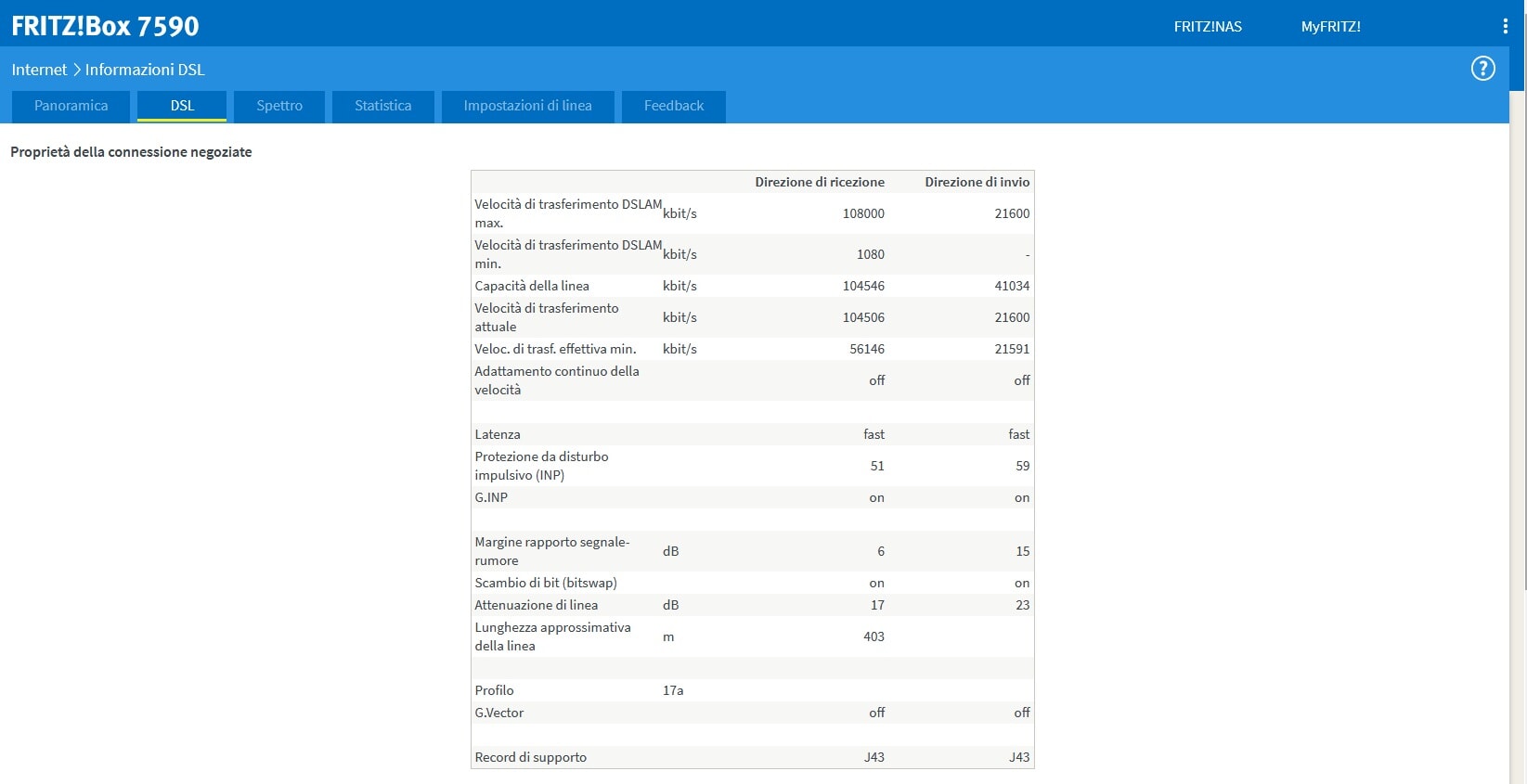This screenshot has height=784, width=1527.
Task: Click the Latenza row label
Action: point(498,434)
